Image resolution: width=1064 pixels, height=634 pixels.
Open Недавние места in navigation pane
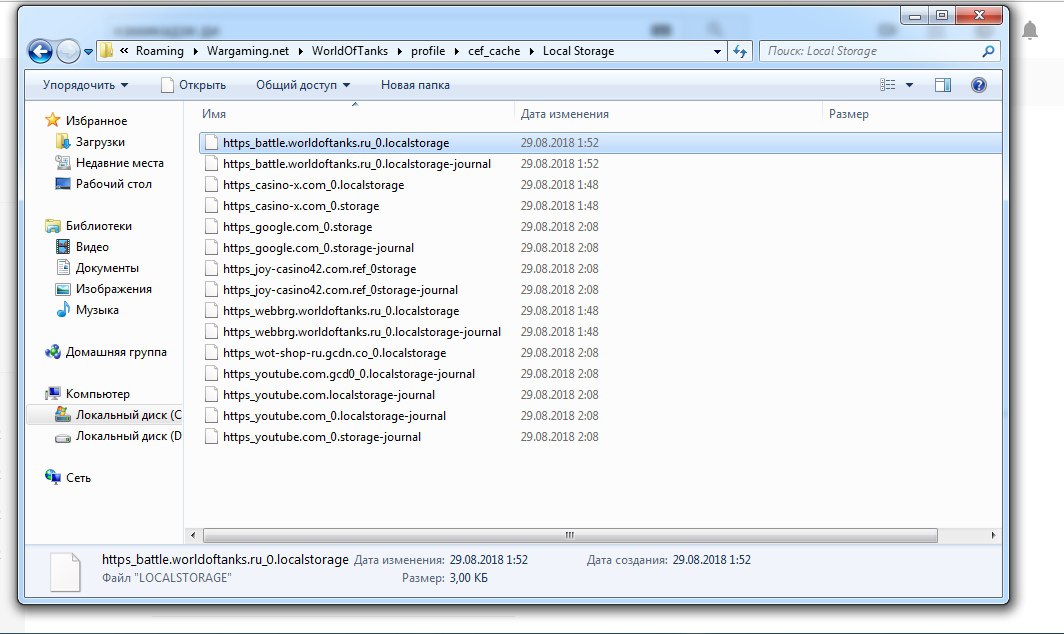(x=119, y=163)
